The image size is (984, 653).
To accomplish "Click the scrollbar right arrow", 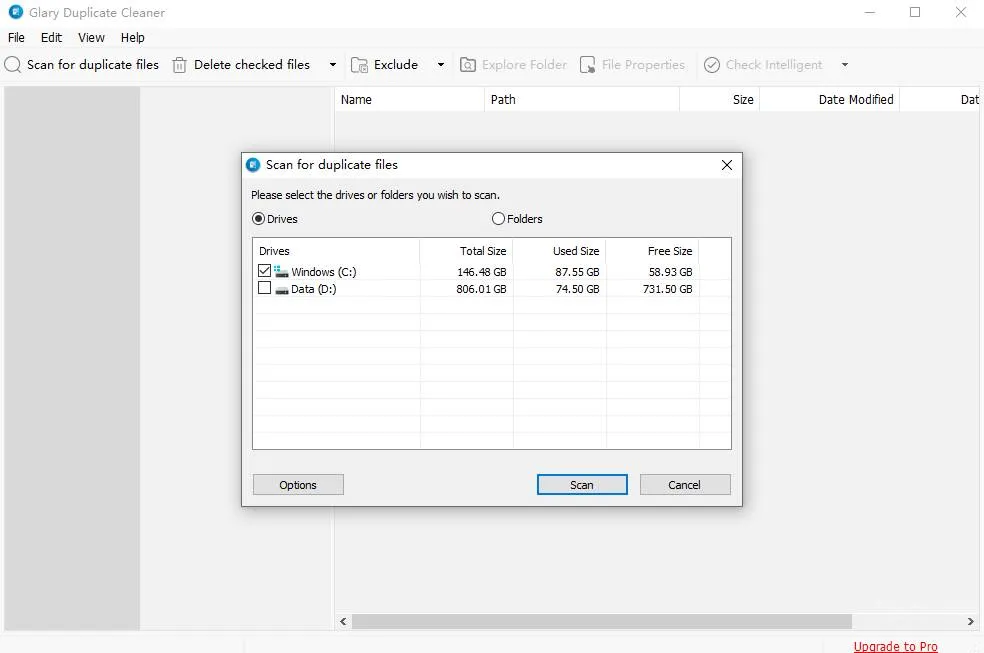I will [x=971, y=622].
